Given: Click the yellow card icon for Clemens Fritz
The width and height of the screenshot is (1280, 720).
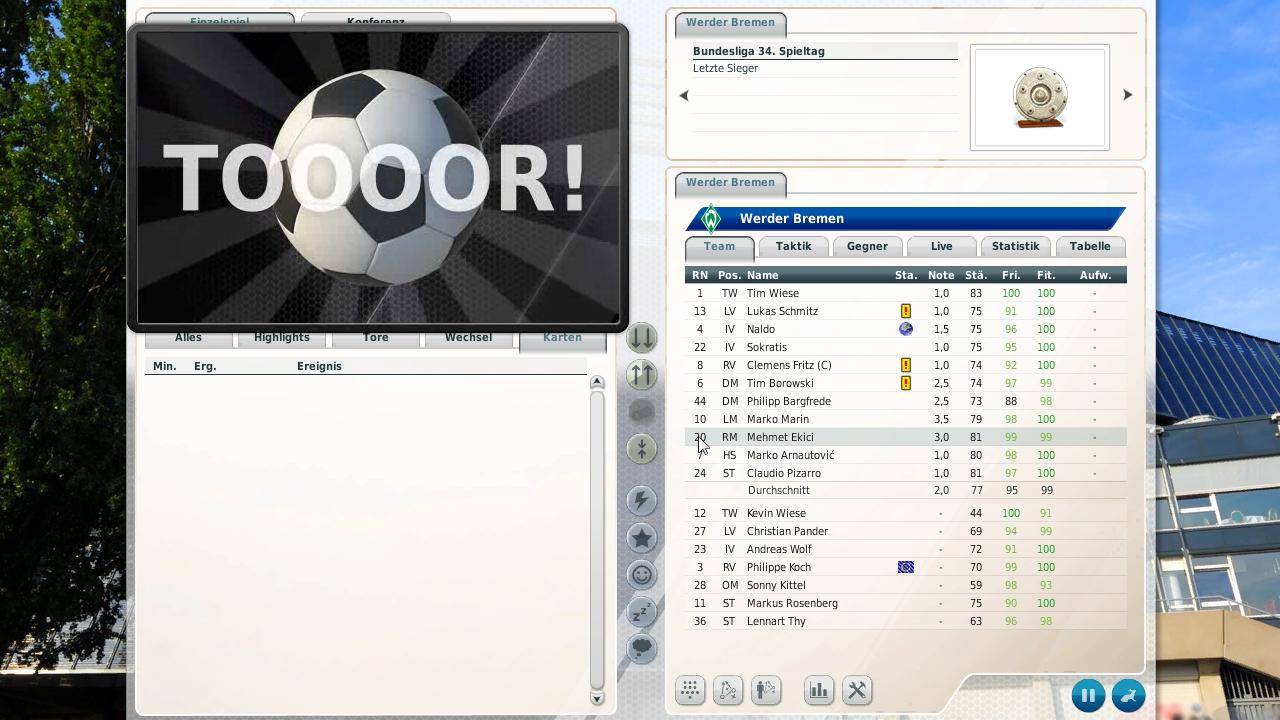Looking at the screenshot, I should tap(906, 365).
